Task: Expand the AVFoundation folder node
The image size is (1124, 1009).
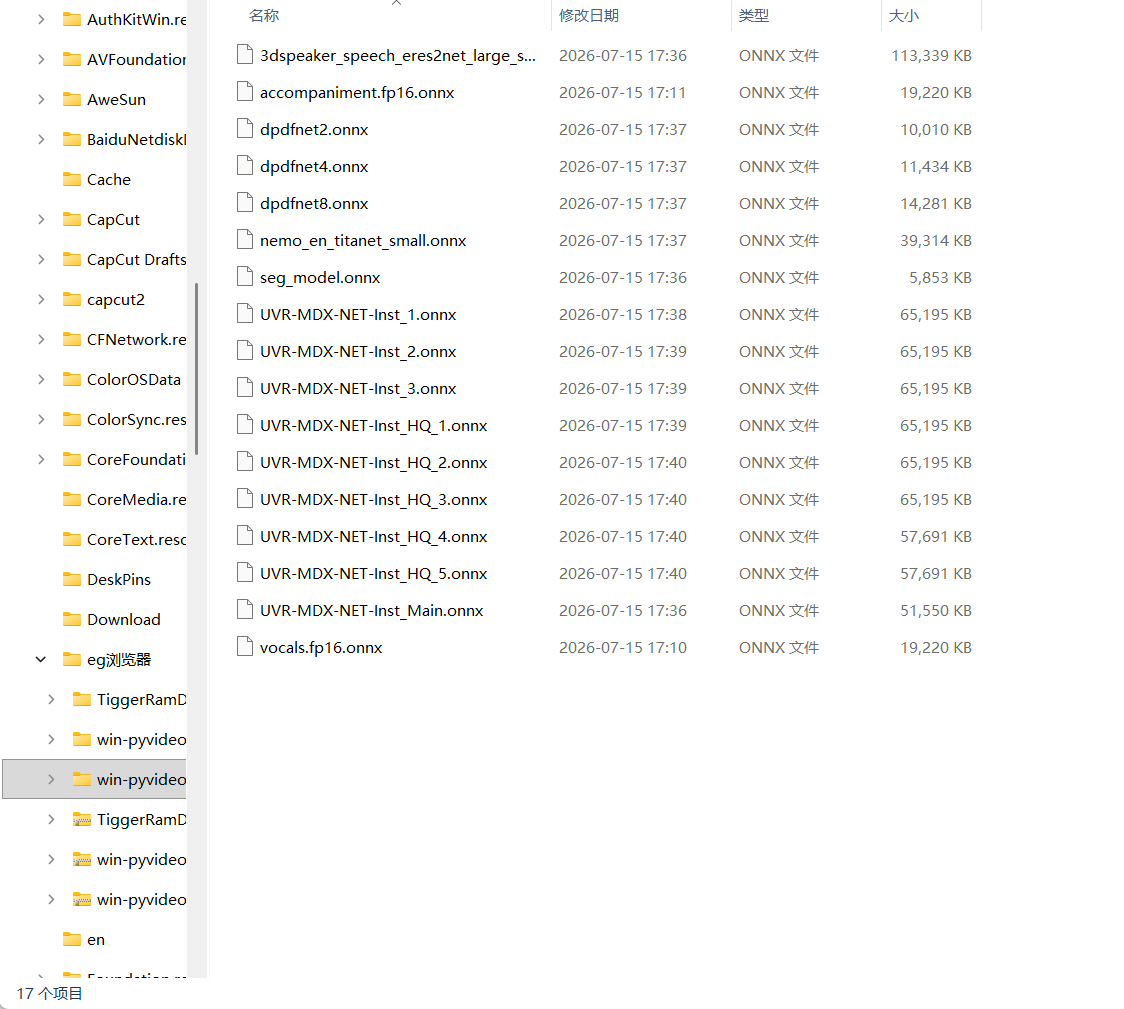Action: (41, 59)
